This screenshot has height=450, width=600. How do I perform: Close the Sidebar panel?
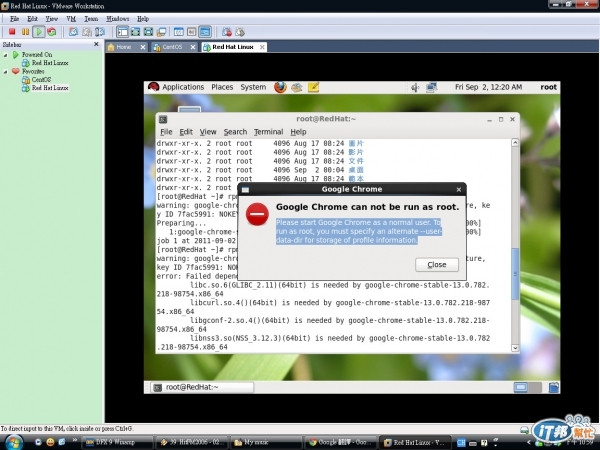(x=96, y=44)
